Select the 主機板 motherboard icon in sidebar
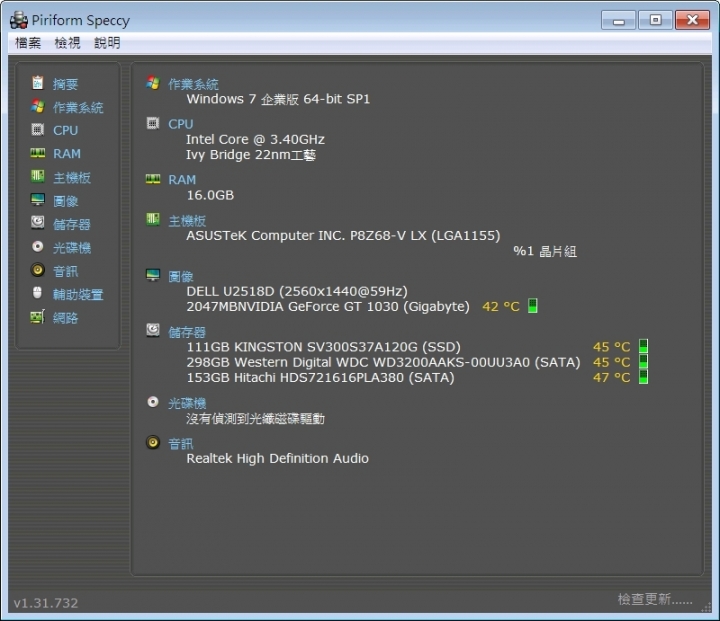The image size is (720, 621). coord(38,176)
